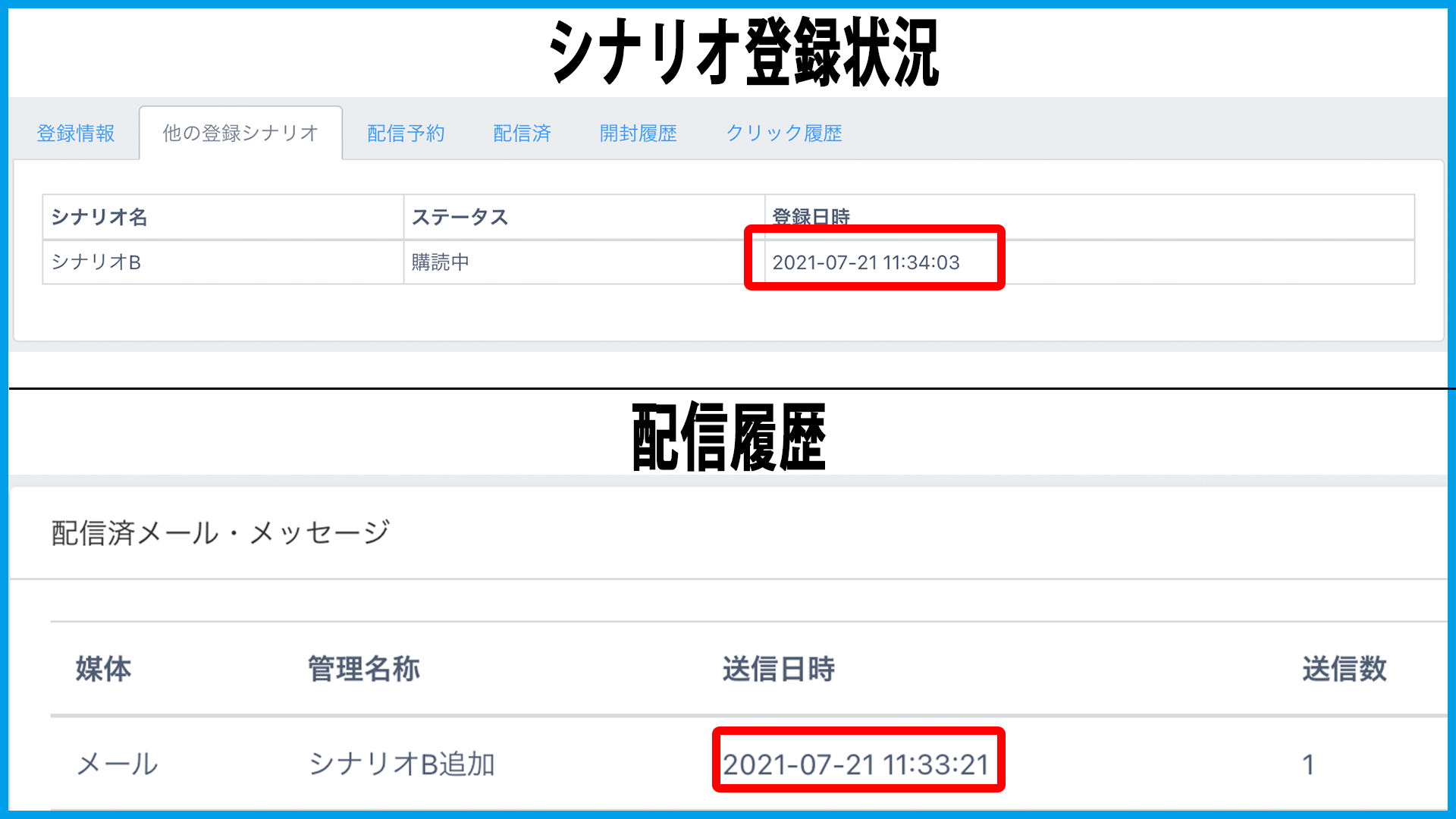Open the 配信済 tab
This screenshot has height=819, width=1456.
click(522, 133)
